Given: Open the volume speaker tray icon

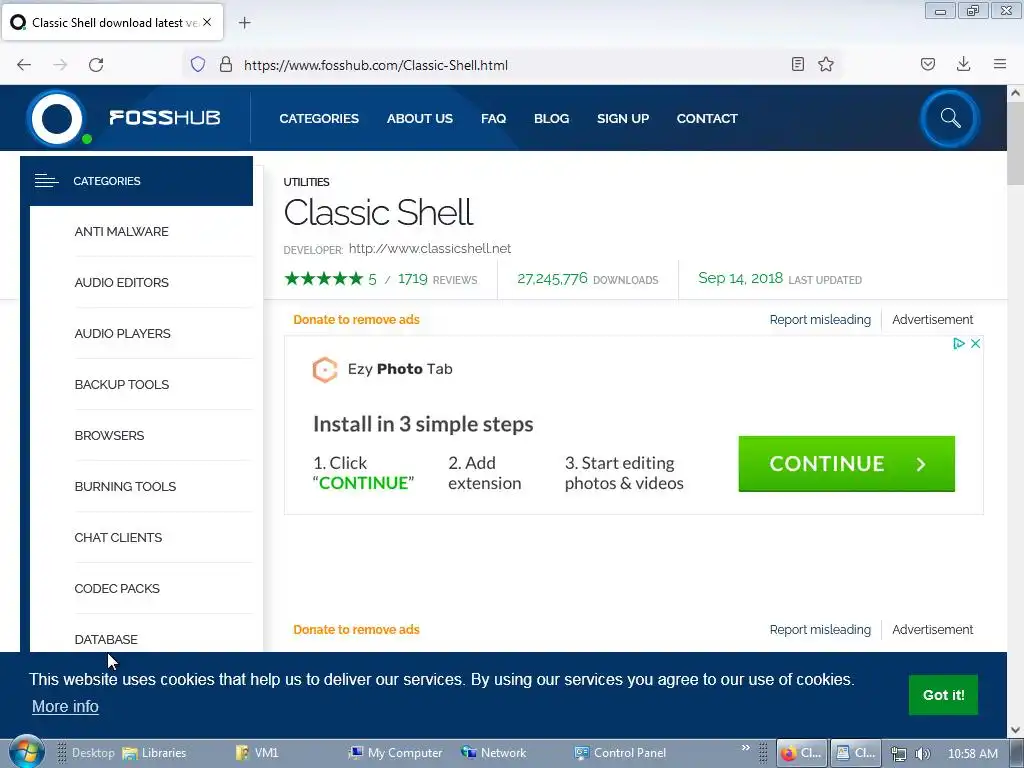Looking at the screenshot, I should pyautogui.click(x=922, y=754).
